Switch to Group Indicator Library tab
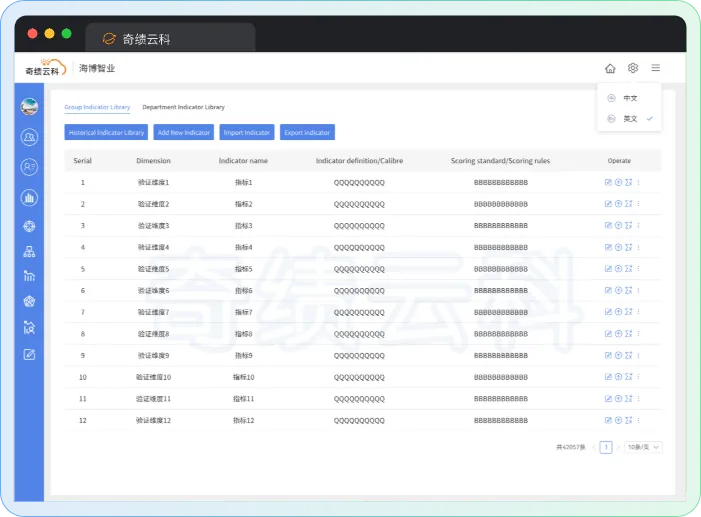The height and width of the screenshot is (517, 701). [x=97, y=107]
